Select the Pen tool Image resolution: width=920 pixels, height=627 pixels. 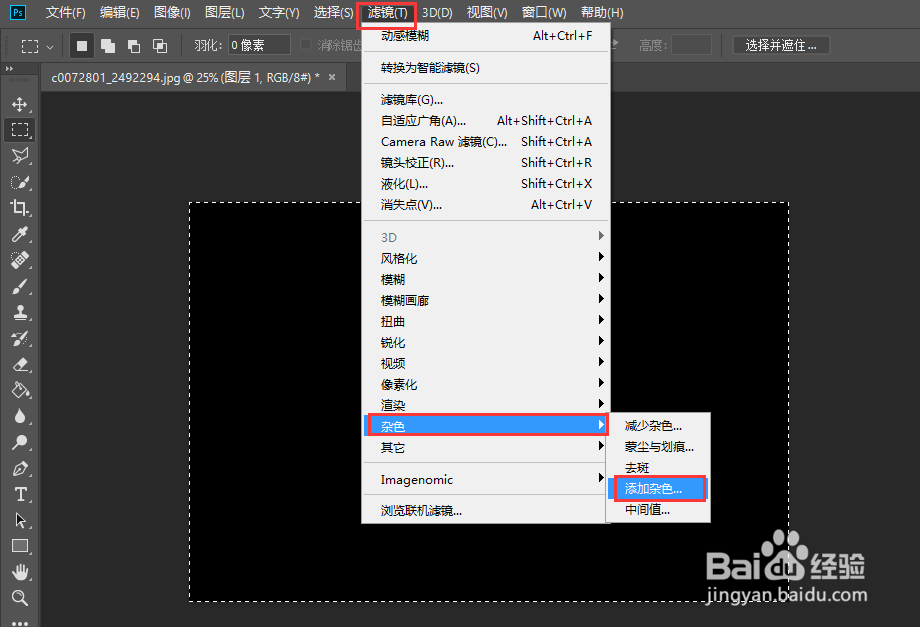[20, 469]
